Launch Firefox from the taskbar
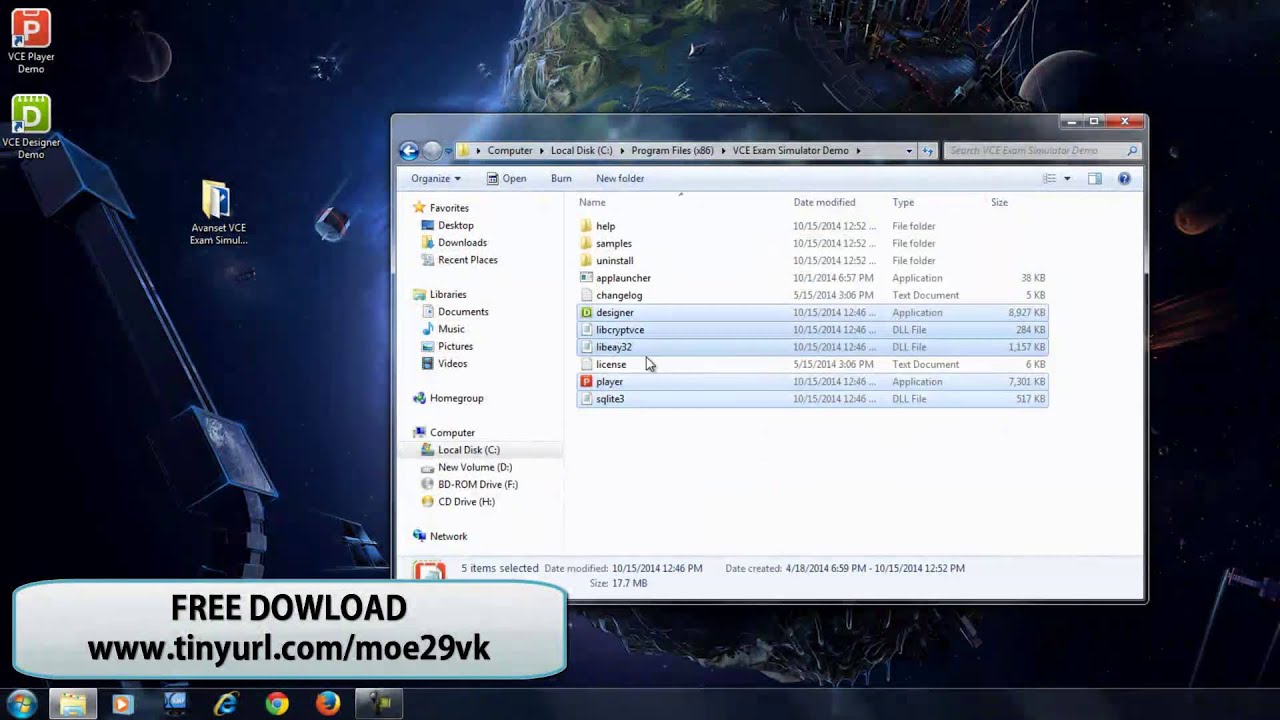 328,704
